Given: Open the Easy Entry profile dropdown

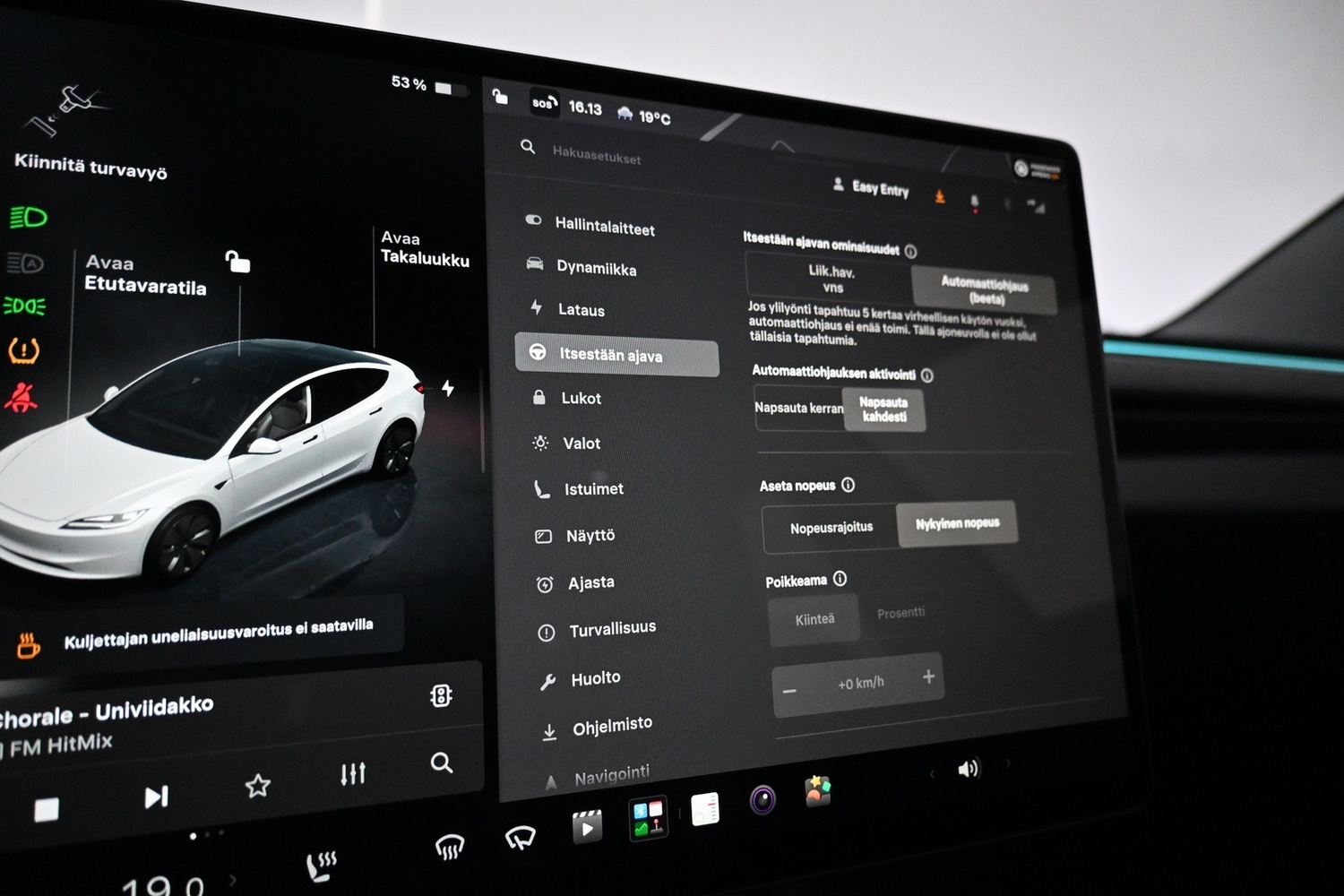Looking at the screenshot, I should point(871,187).
